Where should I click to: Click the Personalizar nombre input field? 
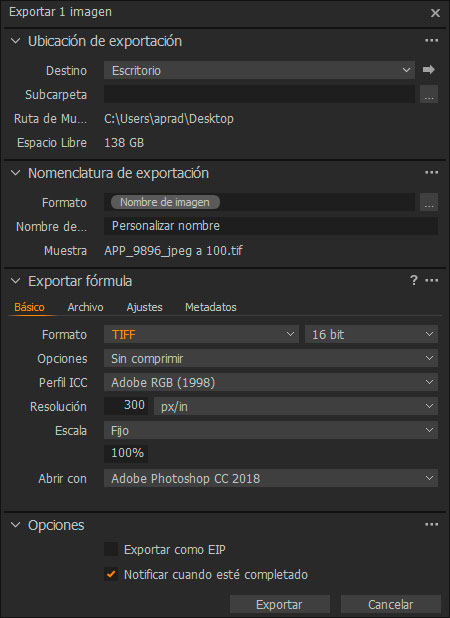click(x=271, y=226)
